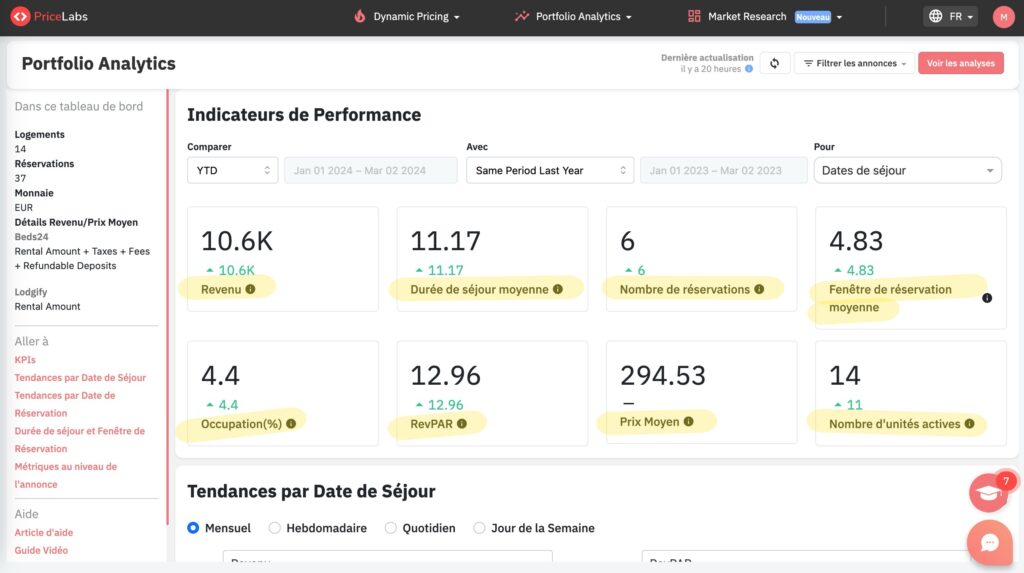Select the Hebdomadaire radio button
1024x573 pixels.
[275, 528]
